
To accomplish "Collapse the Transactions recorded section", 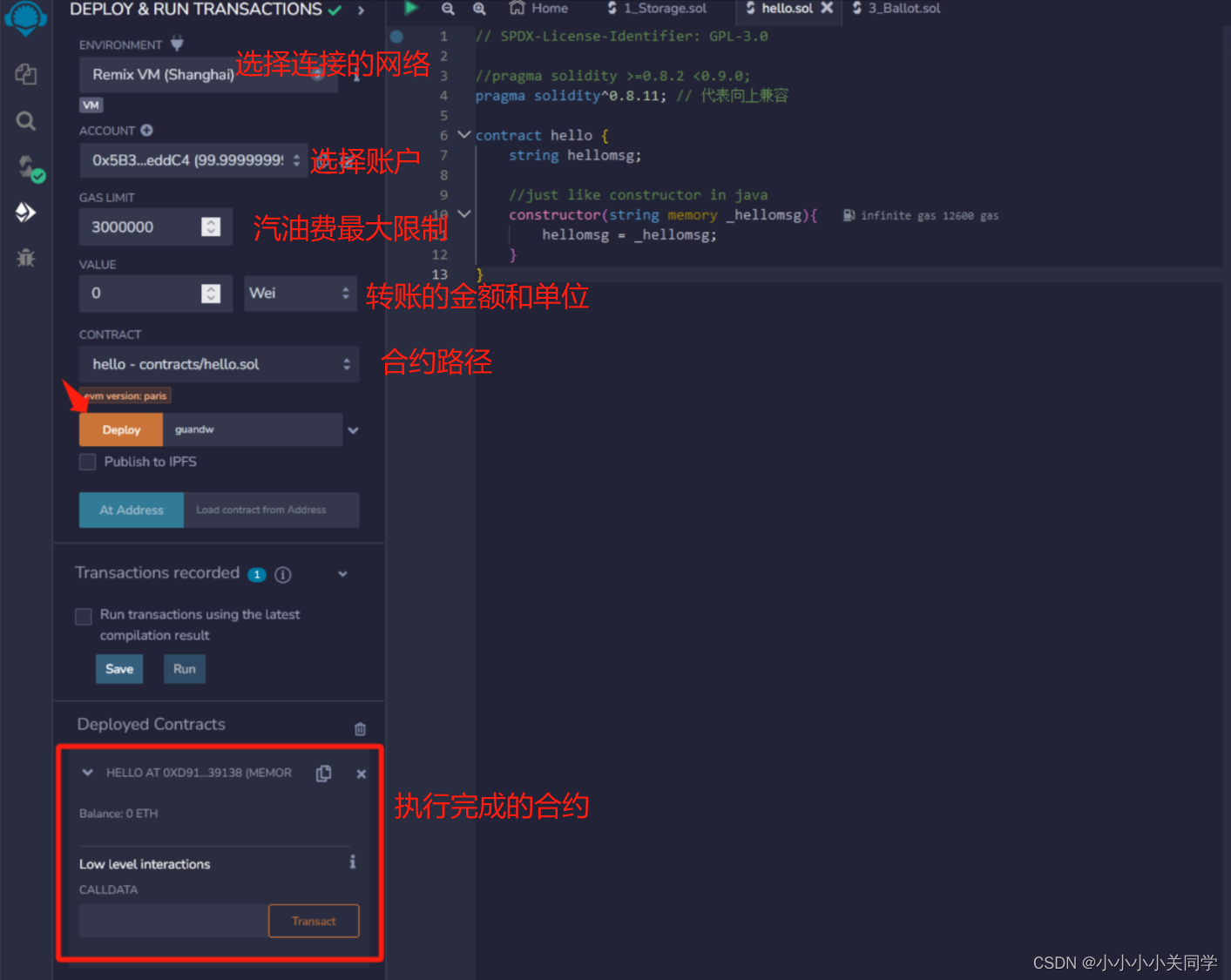I will 342,574.
